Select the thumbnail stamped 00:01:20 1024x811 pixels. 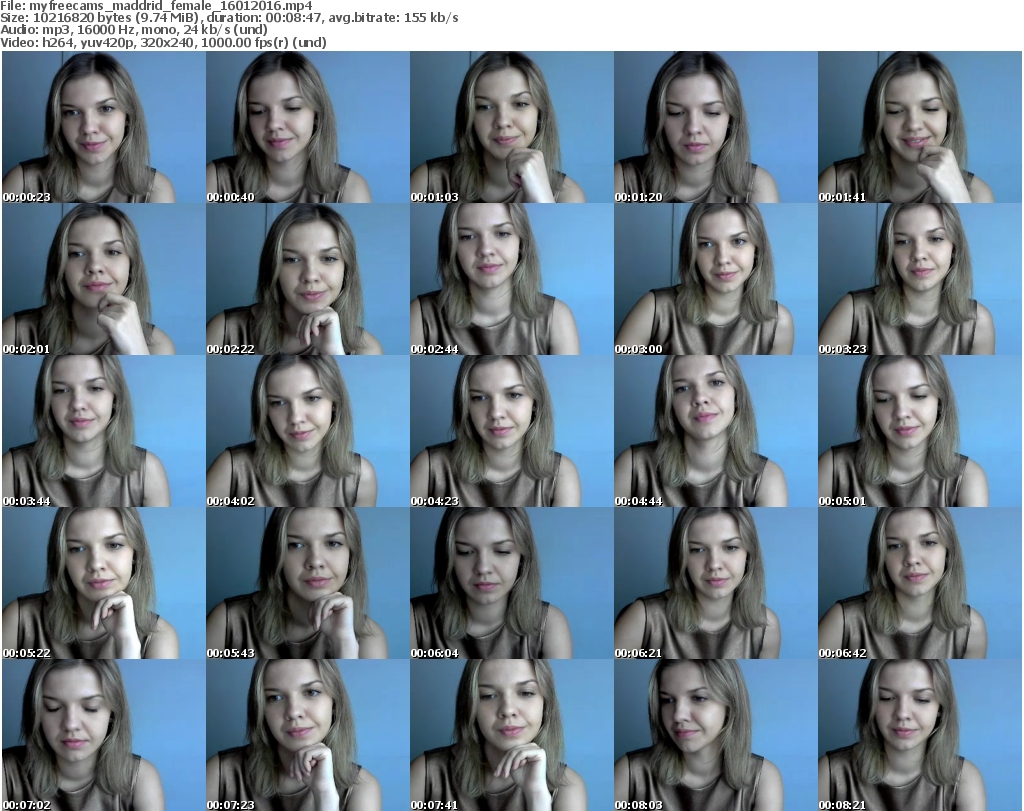(x=715, y=127)
